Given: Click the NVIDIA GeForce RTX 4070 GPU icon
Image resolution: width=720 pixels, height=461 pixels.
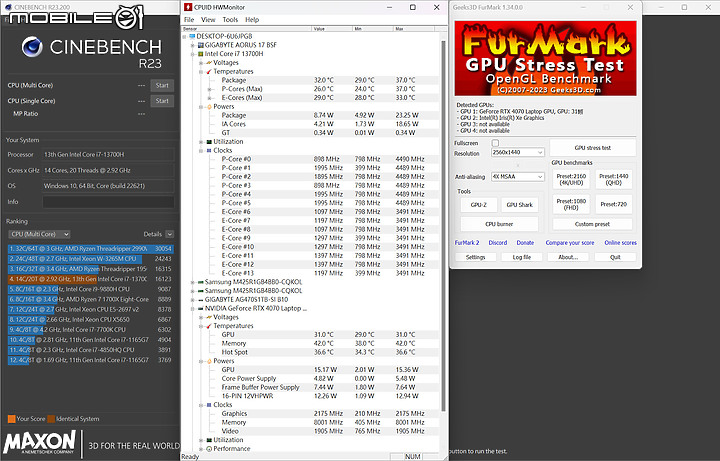Looking at the screenshot, I should pyautogui.click(x=200, y=309).
